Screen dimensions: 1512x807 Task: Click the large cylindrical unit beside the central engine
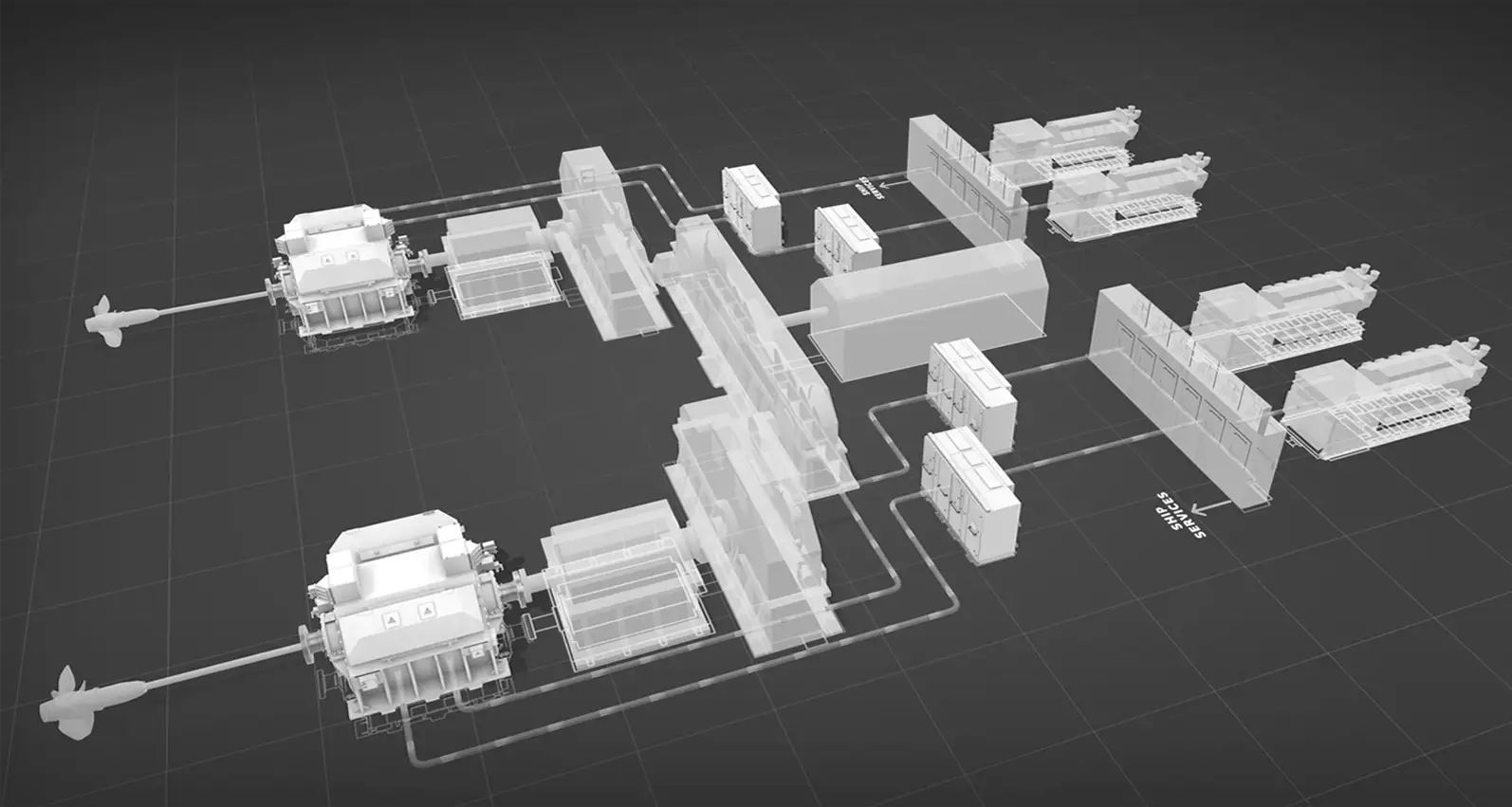pos(930,309)
